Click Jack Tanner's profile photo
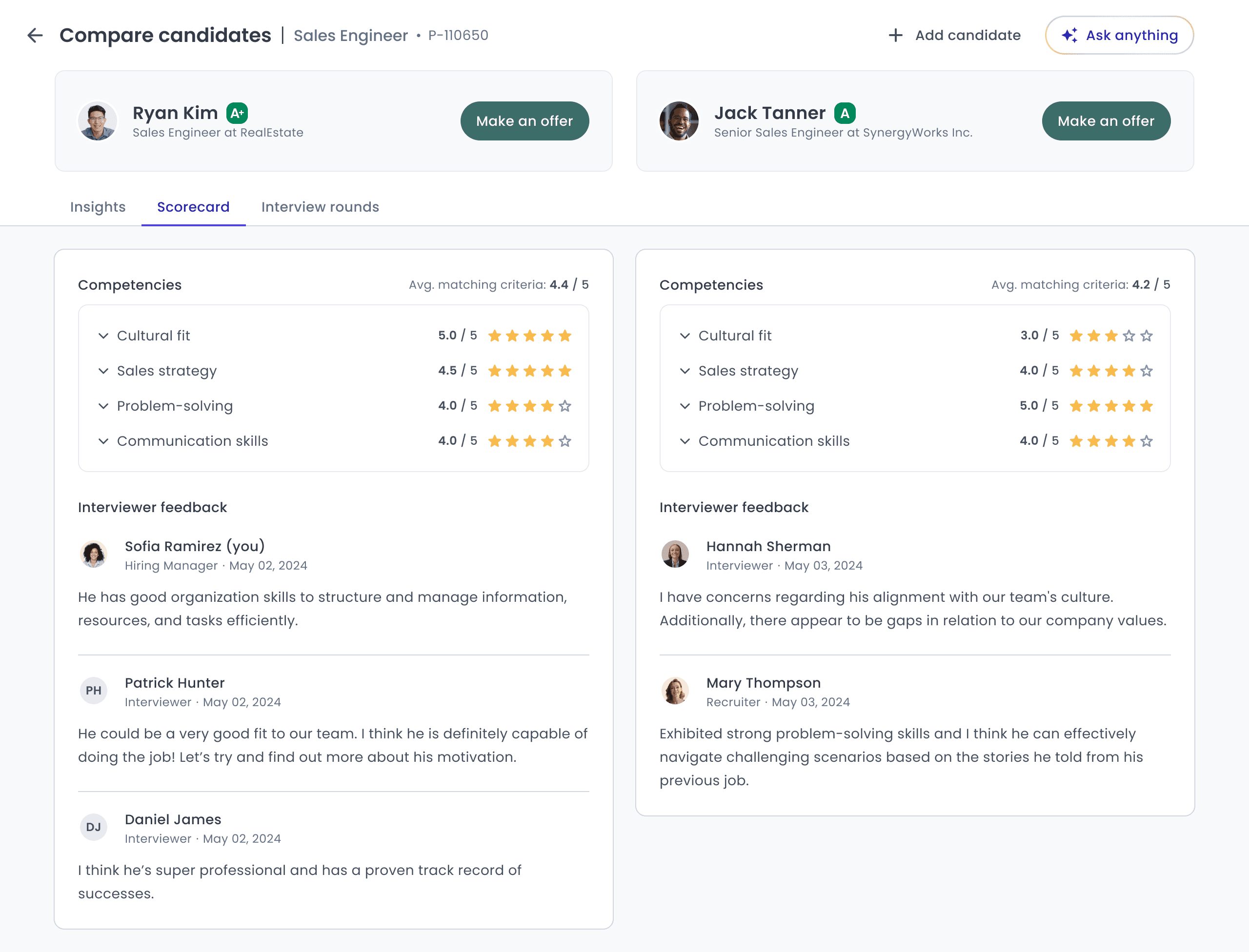1249x952 pixels. (679, 120)
